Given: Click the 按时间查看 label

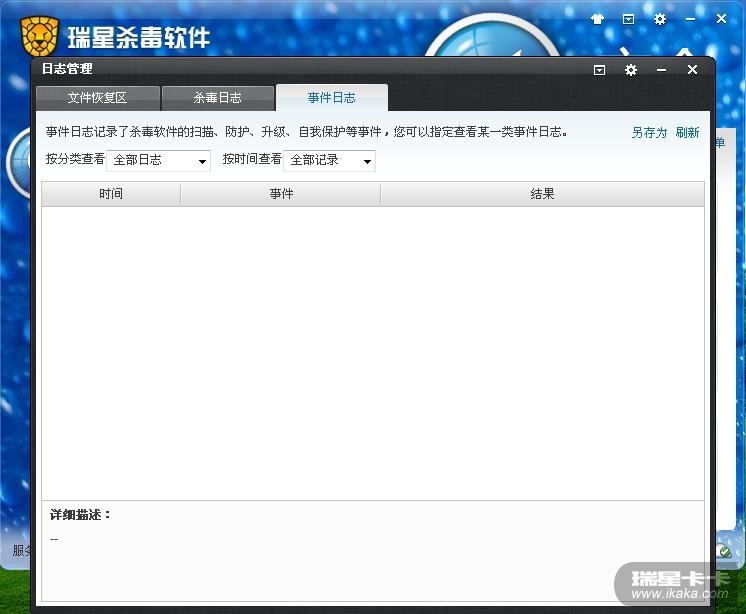Looking at the screenshot, I should tap(252, 159).
